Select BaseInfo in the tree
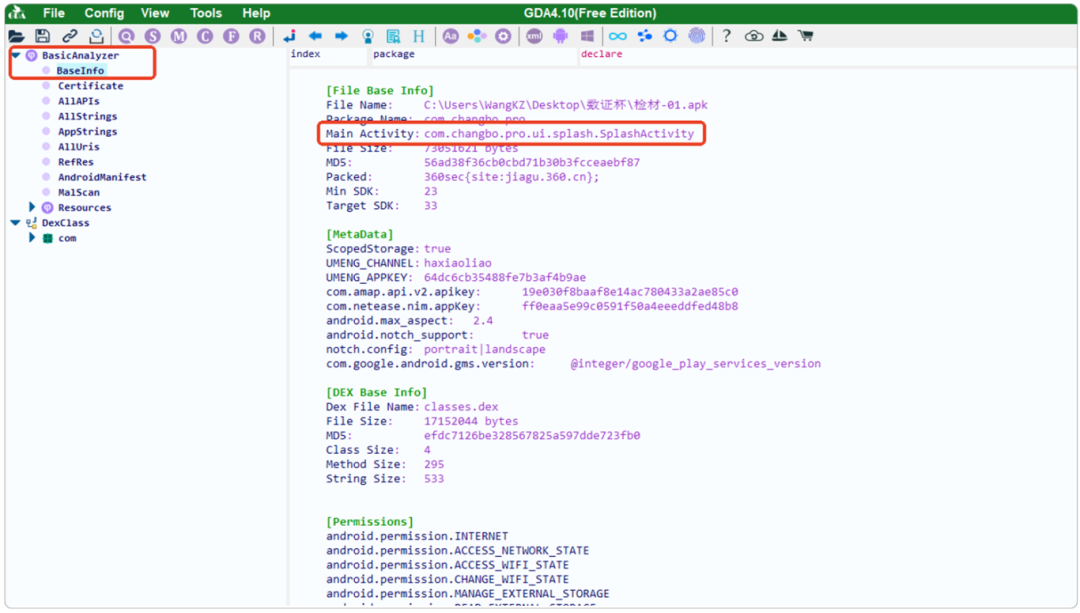Screen dimensions: 1080x613 (x=80, y=70)
